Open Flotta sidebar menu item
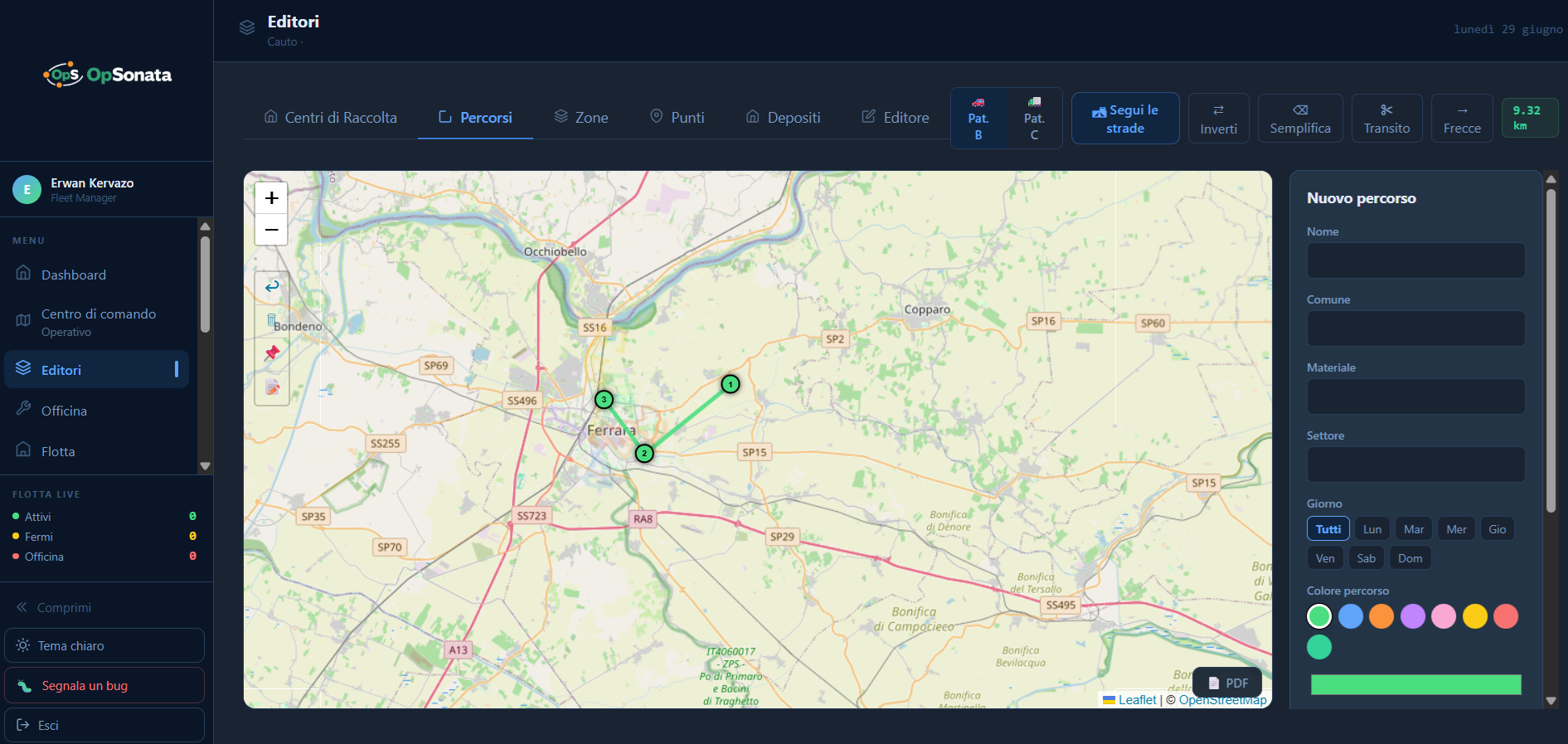This screenshot has height=744, width=1568. pos(97,451)
